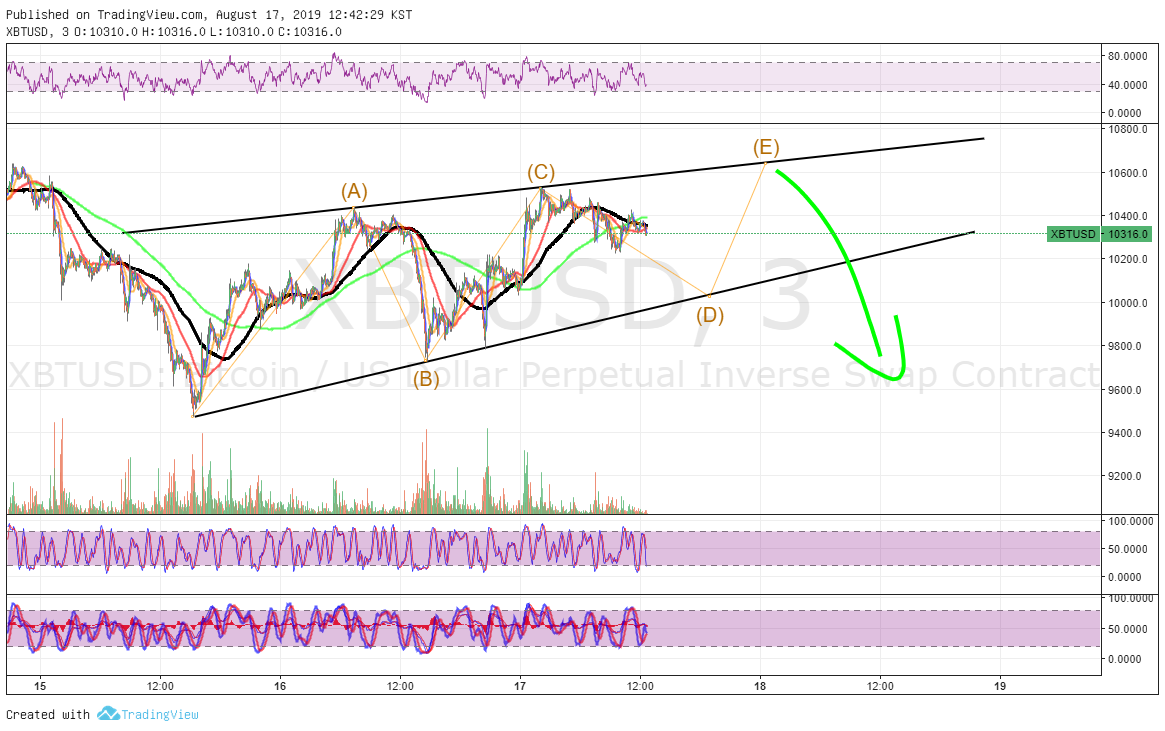Viewport: 1165px width, 731px height.
Task: Click the XBTUSD green symbol tag
Action: point(1073,234)
